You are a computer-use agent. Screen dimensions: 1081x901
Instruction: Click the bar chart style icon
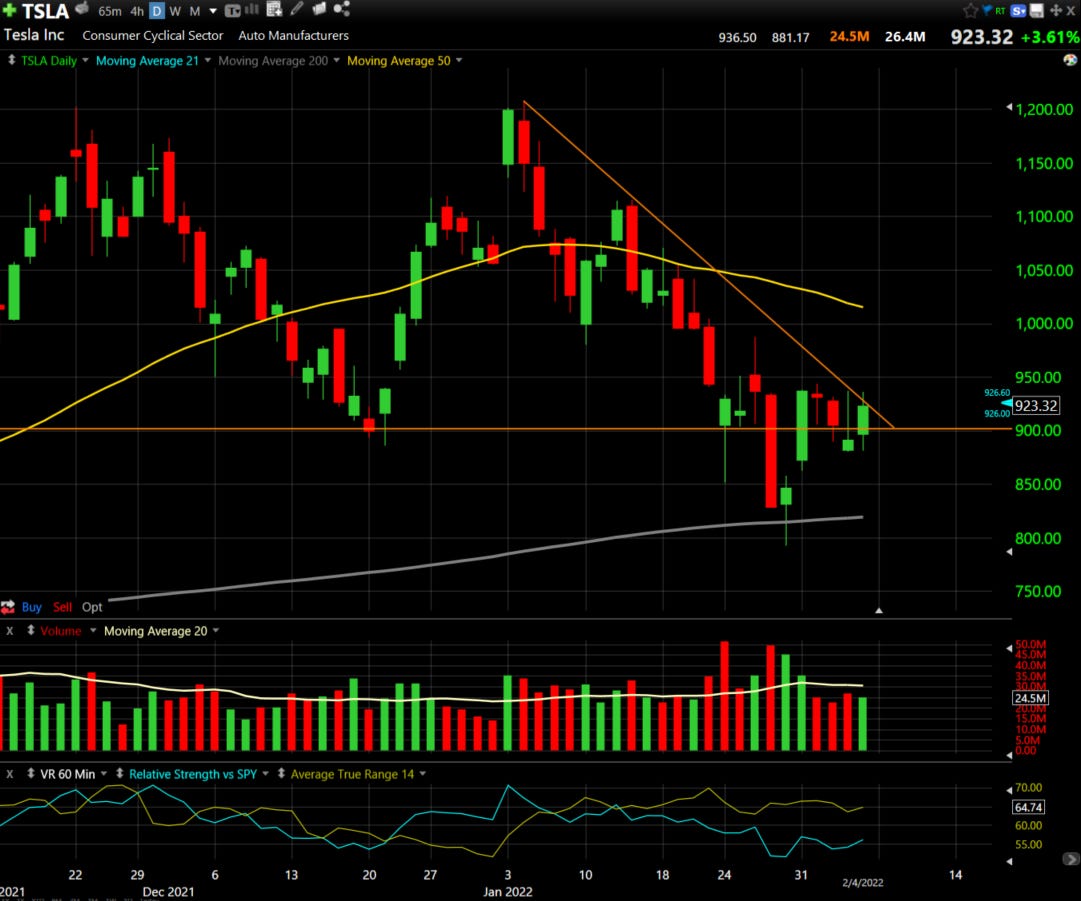click(x=252, y=10)
